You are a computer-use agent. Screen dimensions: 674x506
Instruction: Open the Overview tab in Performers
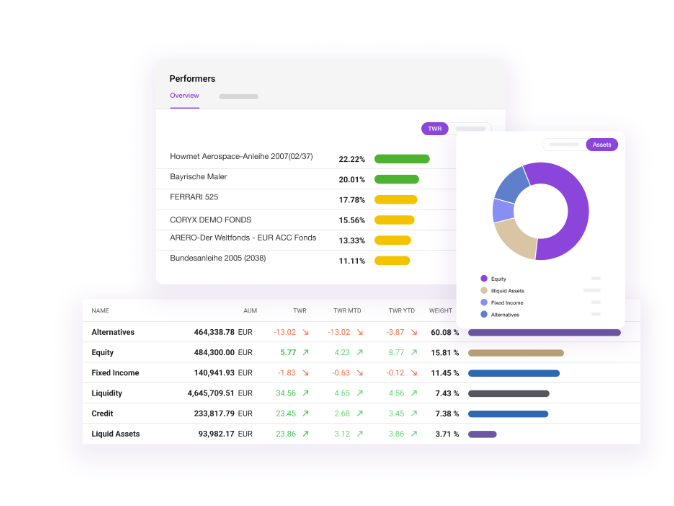[x=184, y=95]
